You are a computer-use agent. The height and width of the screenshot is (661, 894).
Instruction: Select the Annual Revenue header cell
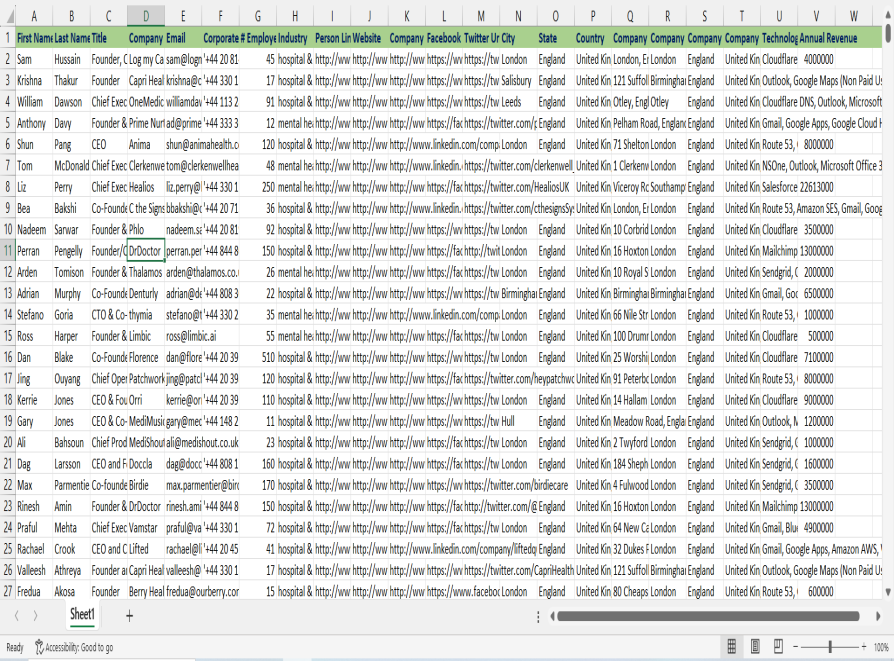pyautogui.click(x=828, y=37)
